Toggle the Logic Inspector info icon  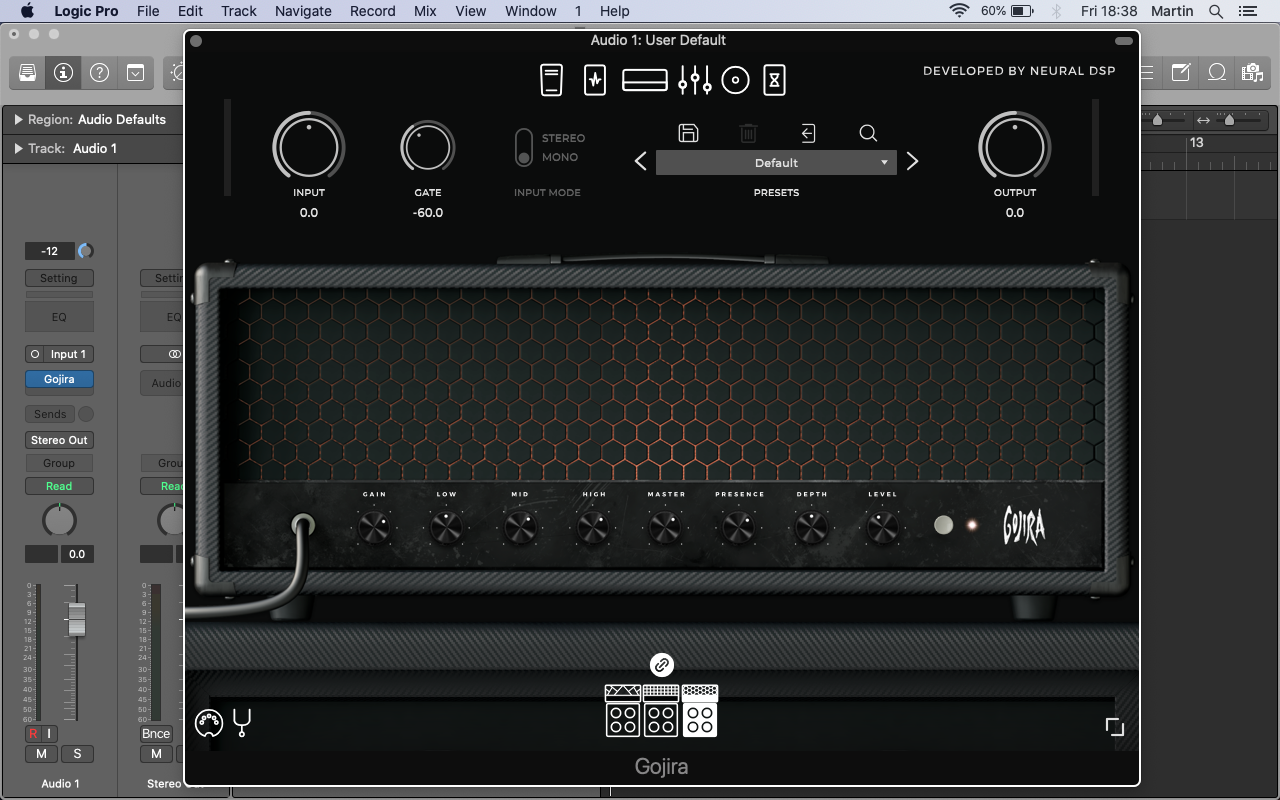point(63,73)
